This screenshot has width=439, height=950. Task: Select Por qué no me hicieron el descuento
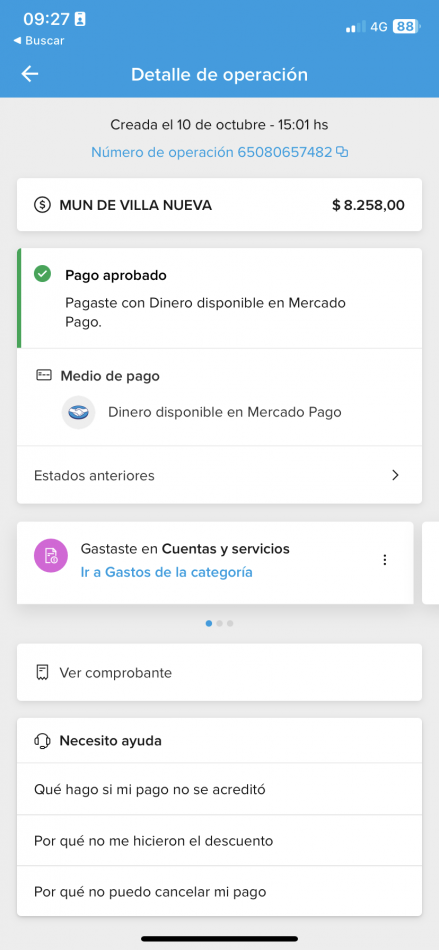[x=219, y=841]
